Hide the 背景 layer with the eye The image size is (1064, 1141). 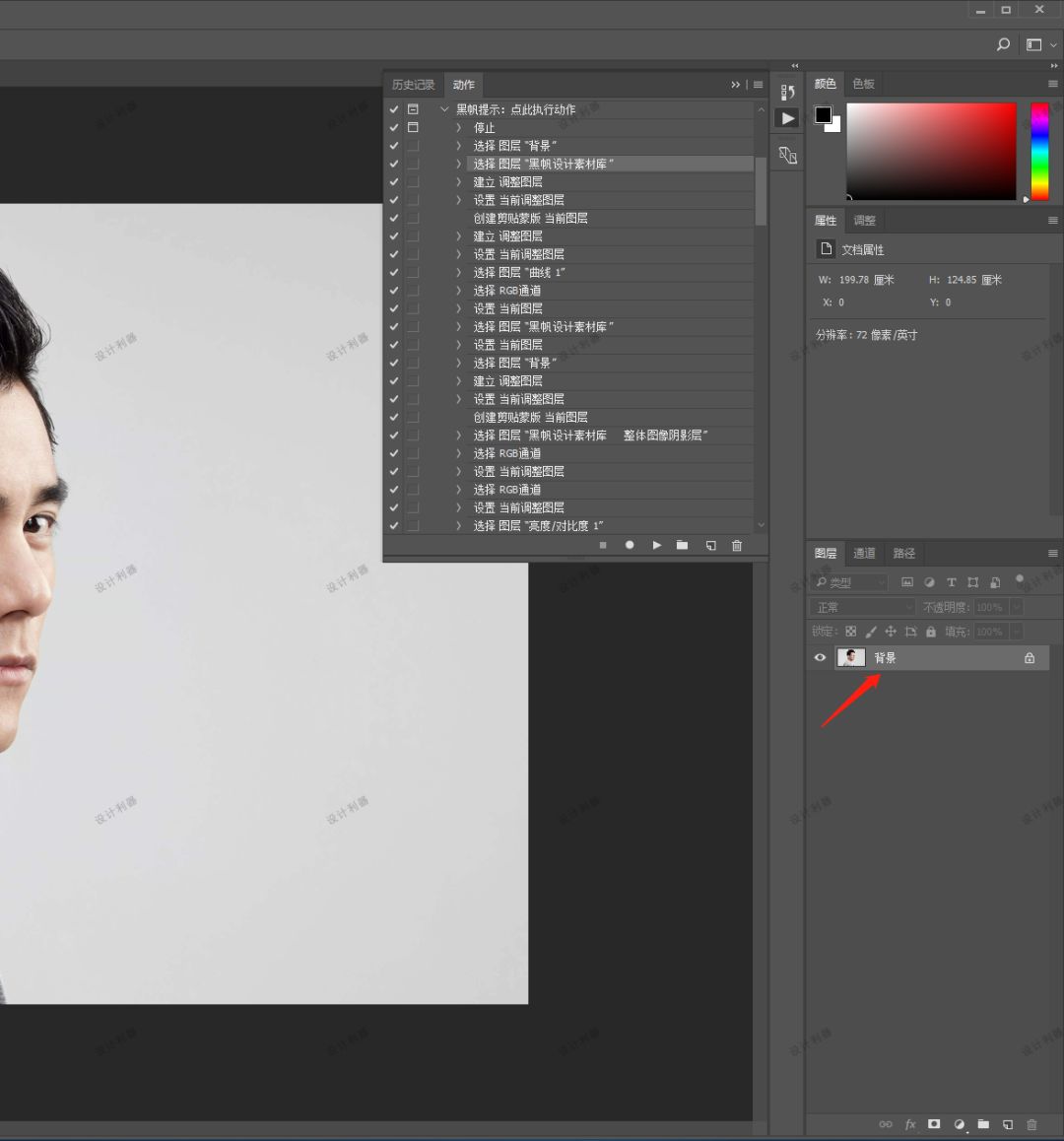point(820,658)
